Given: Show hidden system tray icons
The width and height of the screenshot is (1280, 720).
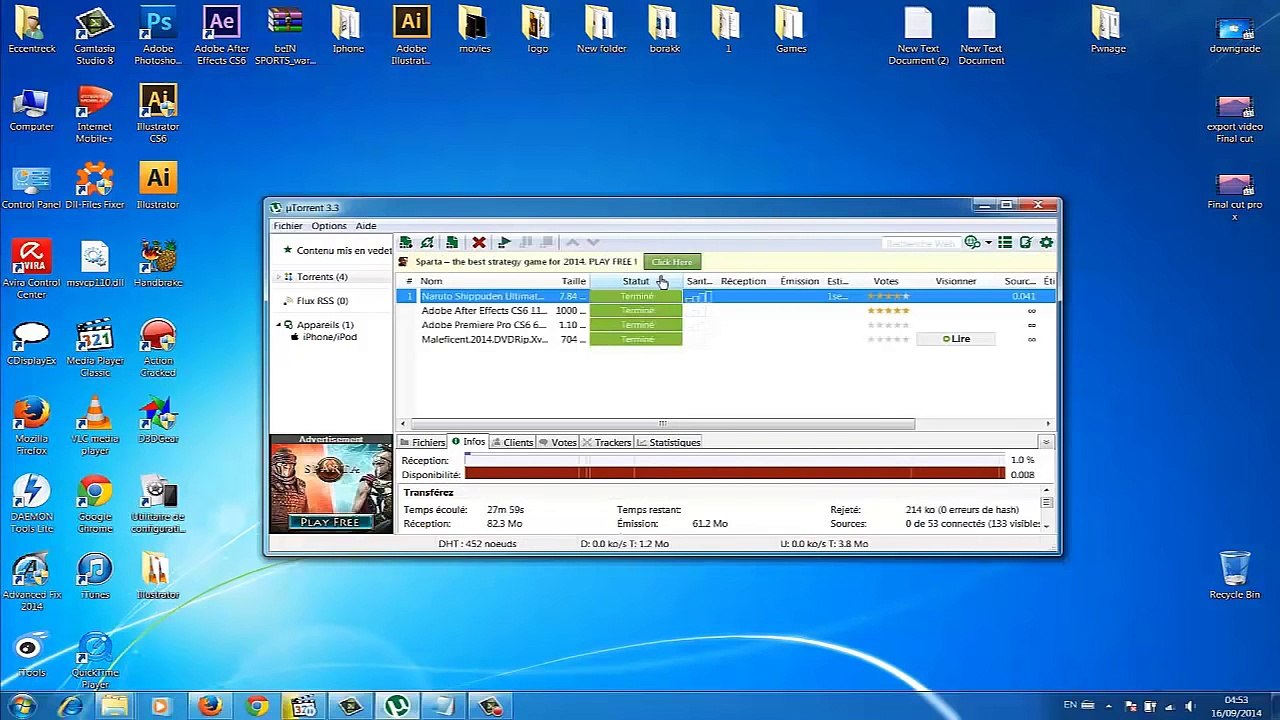Looking at the screenshot, I should point(1108,706).
